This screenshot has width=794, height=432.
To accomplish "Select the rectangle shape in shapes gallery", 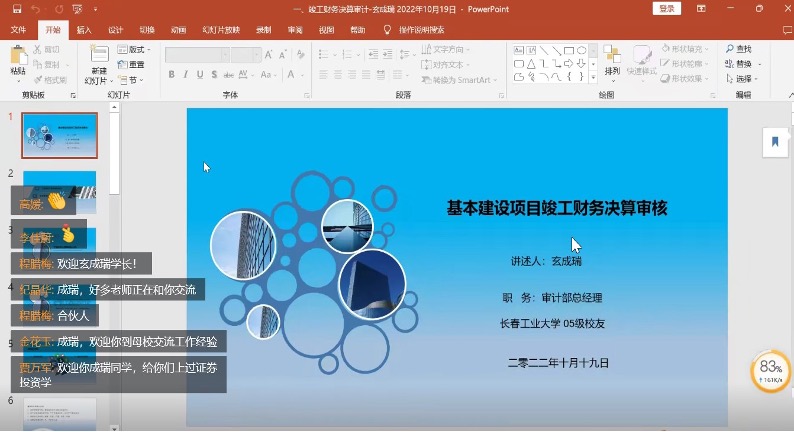I will click(568, 50).
